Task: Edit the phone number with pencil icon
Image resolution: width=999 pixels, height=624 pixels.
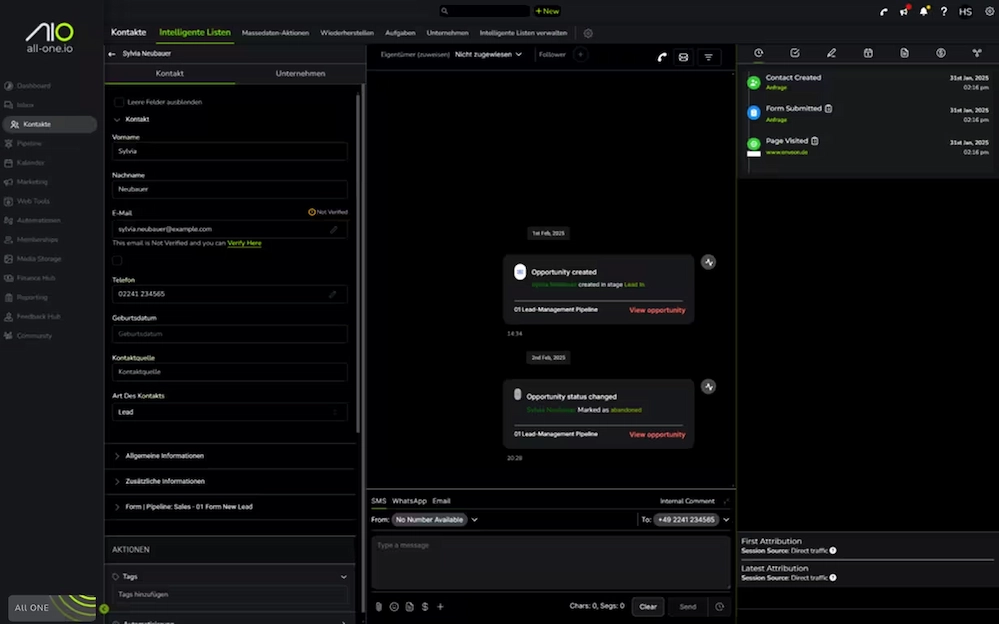Action: pos(332,294)
